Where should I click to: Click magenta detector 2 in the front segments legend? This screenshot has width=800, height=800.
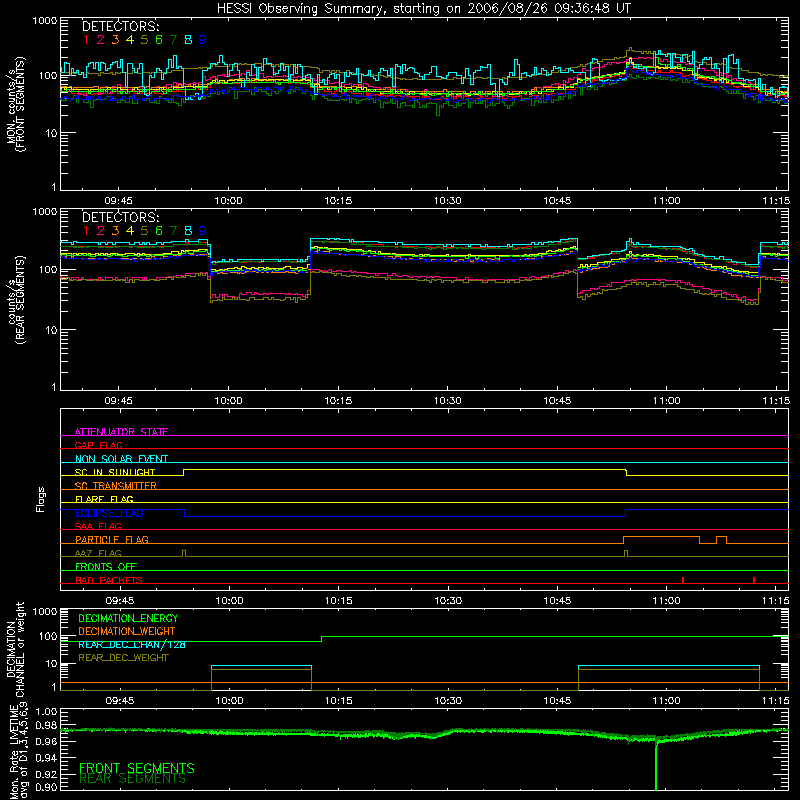coord(101,40)
